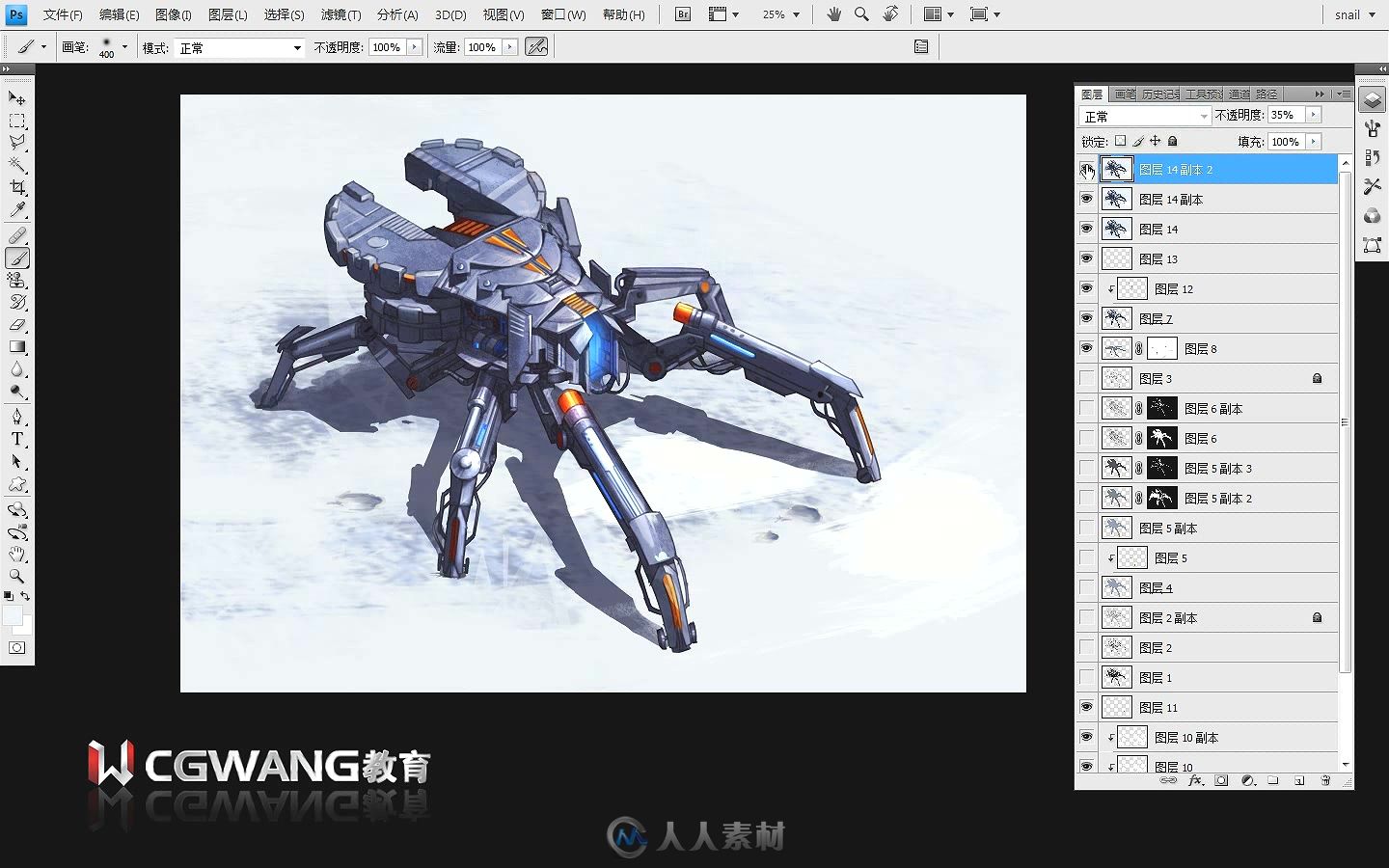Open brush preset picker arrow
The image size is (1389, 868).
(x=124, y=46)
